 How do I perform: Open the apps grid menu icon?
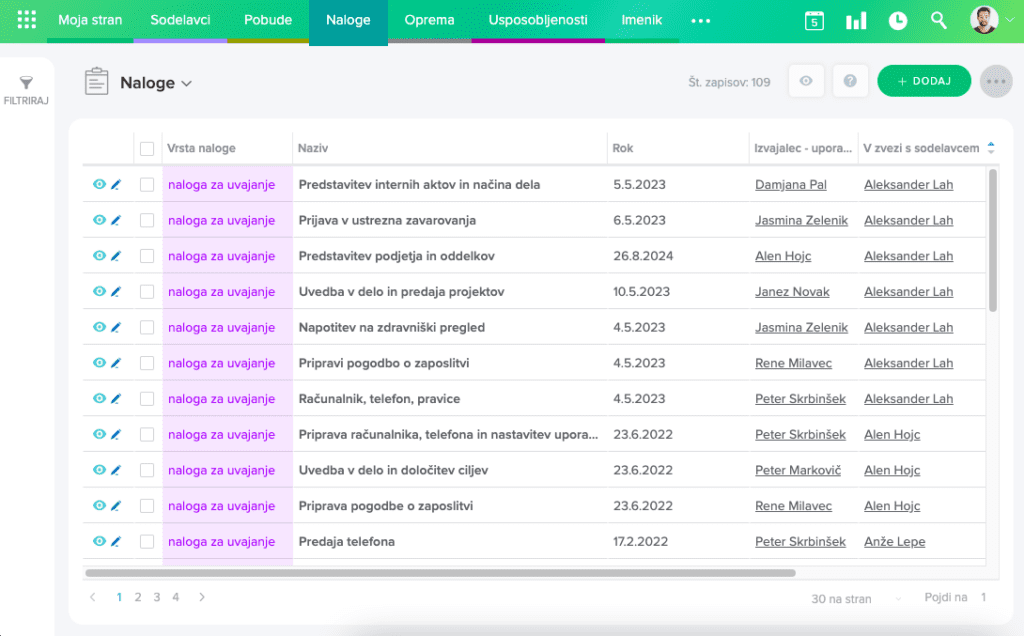tap(27, 20)
